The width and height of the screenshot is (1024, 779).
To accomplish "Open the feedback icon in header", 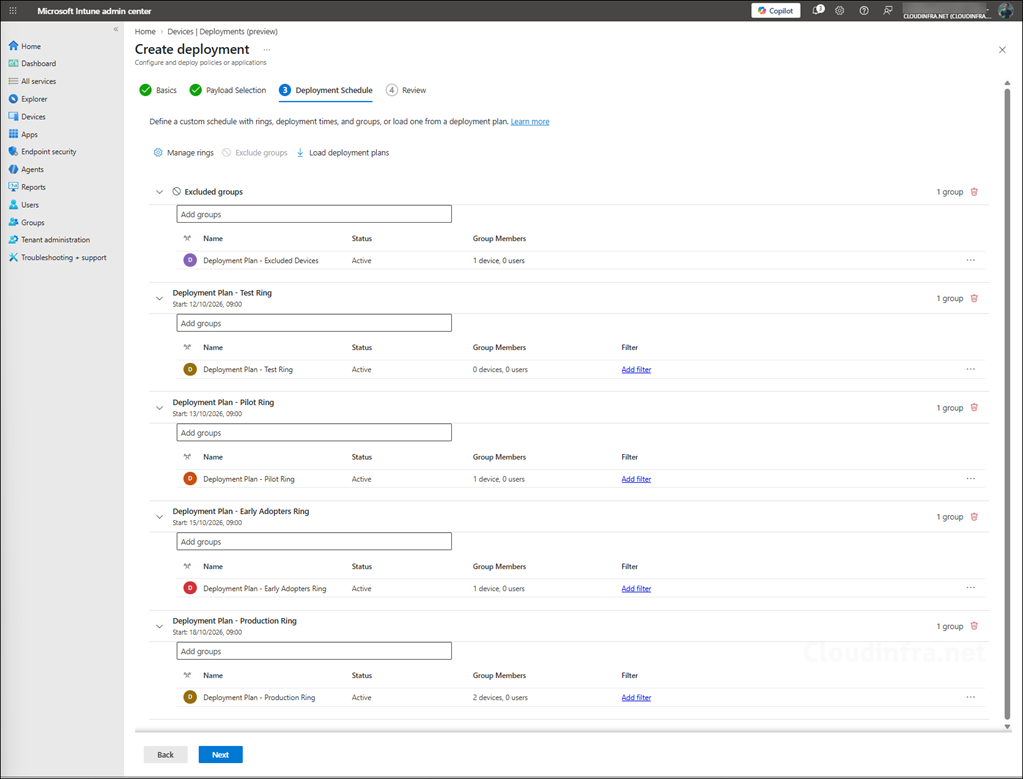I will tap(888, 10).
